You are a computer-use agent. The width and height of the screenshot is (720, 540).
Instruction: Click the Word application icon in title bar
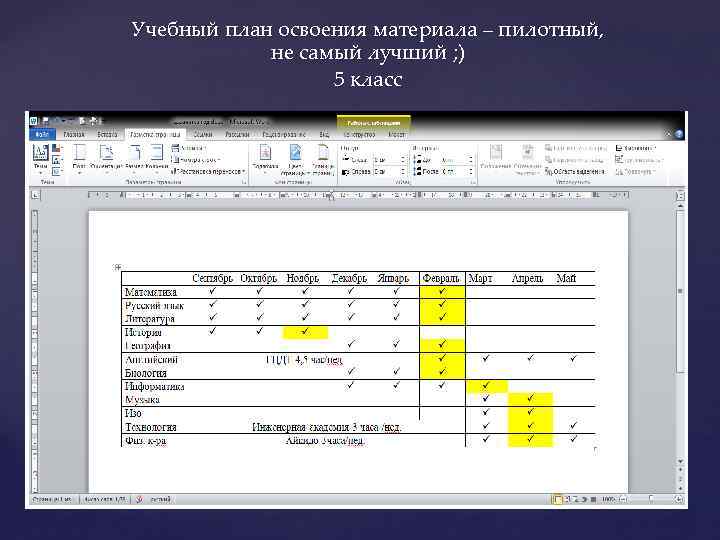[34, 121]
